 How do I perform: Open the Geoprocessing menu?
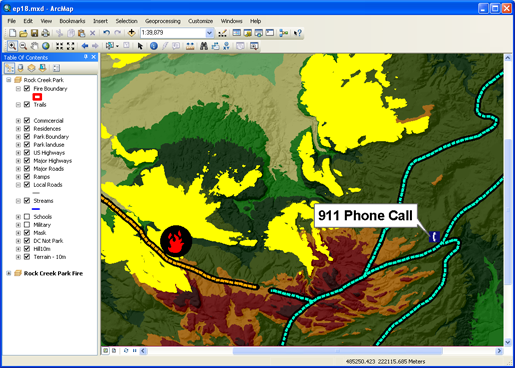pyautogui.click(x=163, y=21)
